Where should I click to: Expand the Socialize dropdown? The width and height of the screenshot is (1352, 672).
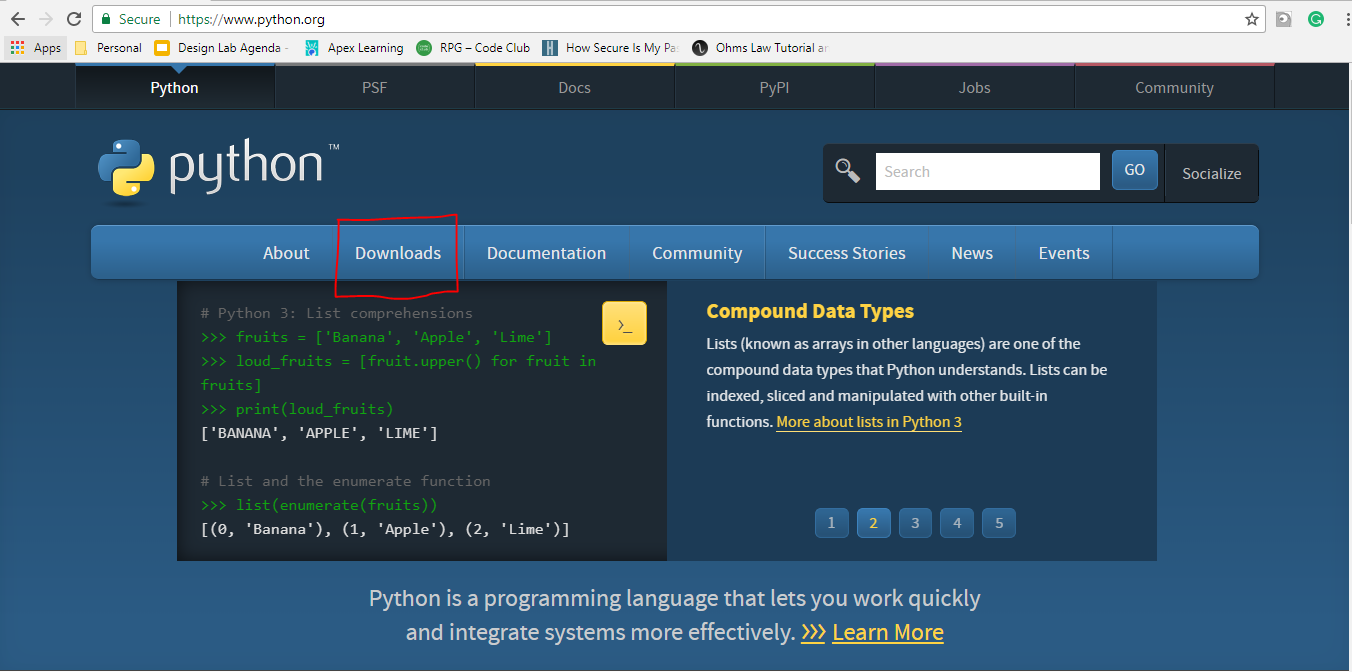click(1212, 173)
